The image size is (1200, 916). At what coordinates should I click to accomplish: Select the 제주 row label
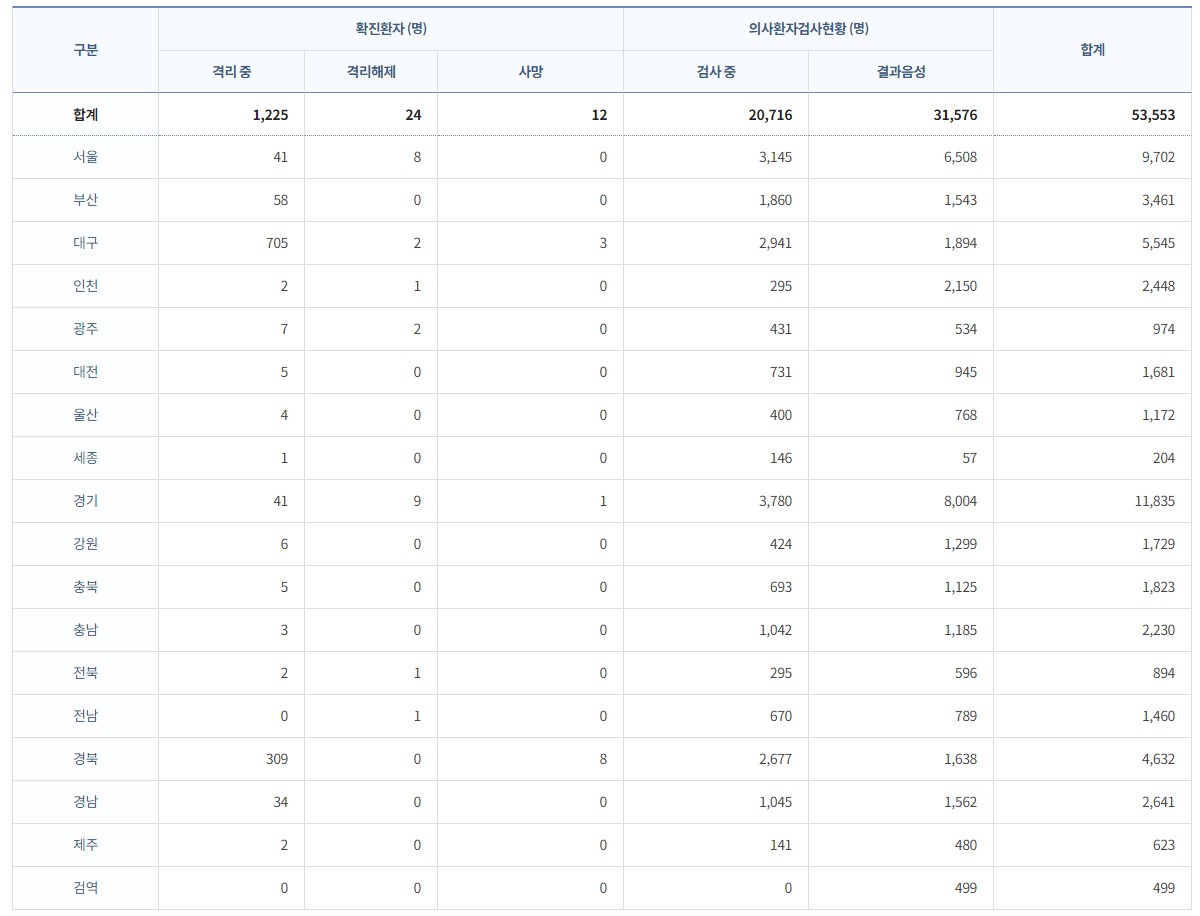tap(86, 845)
